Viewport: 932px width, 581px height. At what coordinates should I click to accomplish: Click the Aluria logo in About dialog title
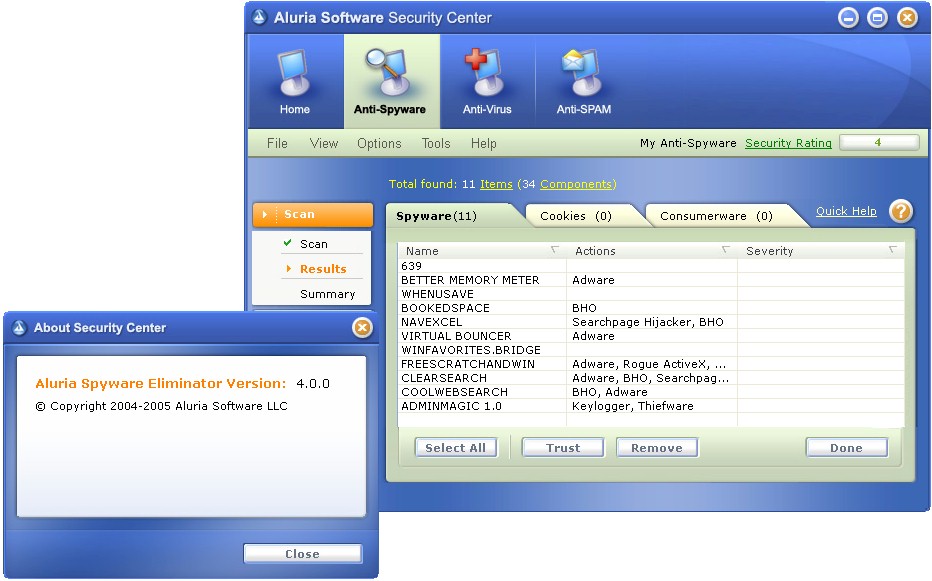click(x=20, y=328)
